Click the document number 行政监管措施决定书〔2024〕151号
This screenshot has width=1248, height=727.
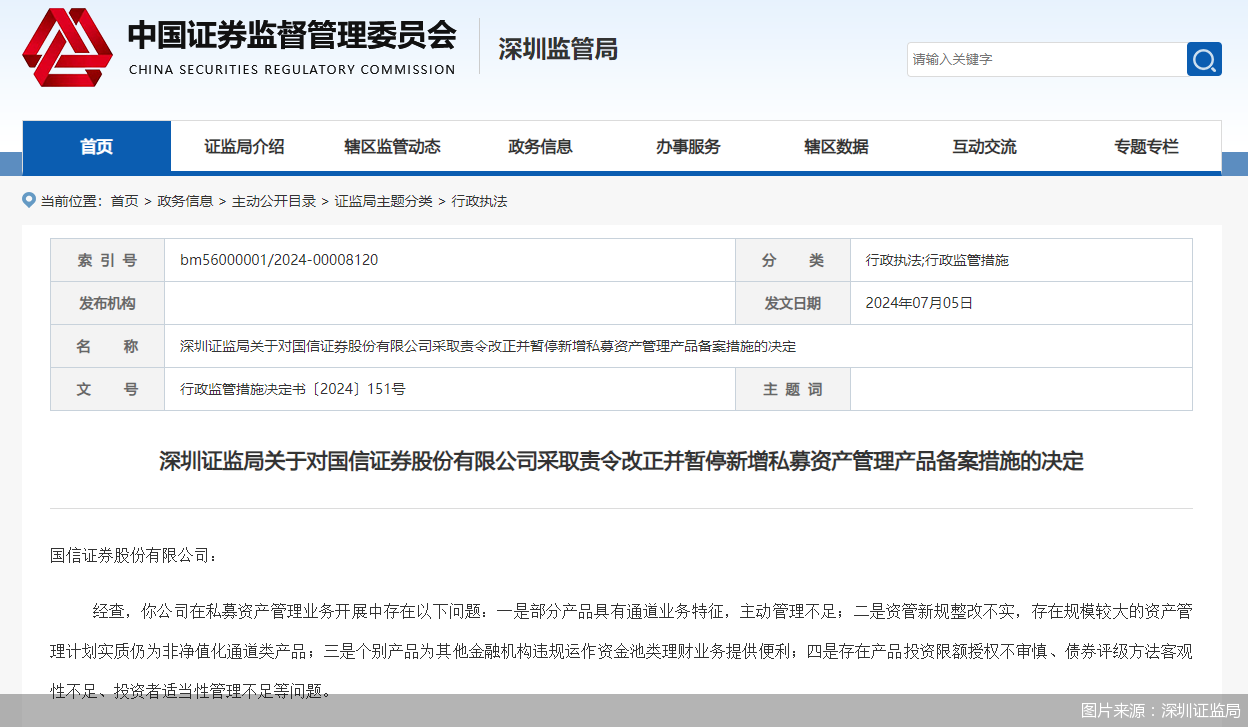[293, 389]
